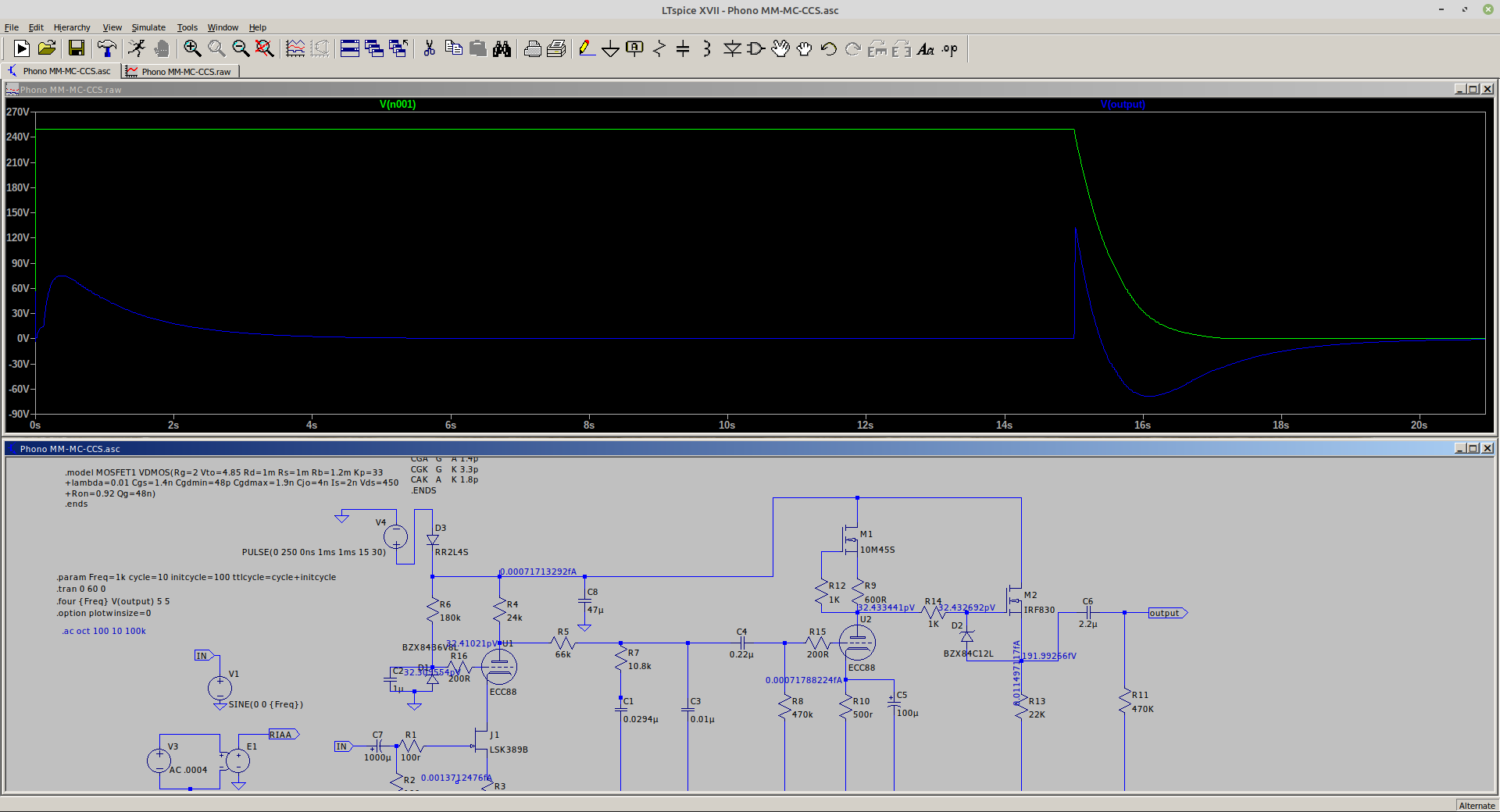
Task: Select the Text 'Aa' tool
Action: 926,48
